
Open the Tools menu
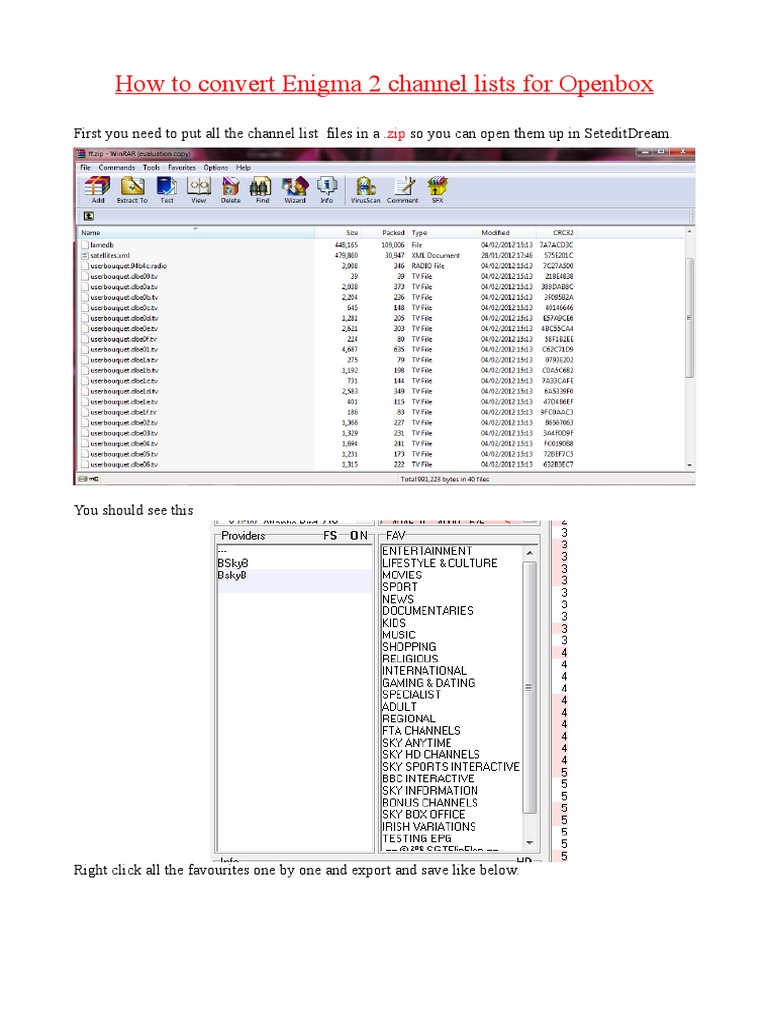(x=152, y=168)
